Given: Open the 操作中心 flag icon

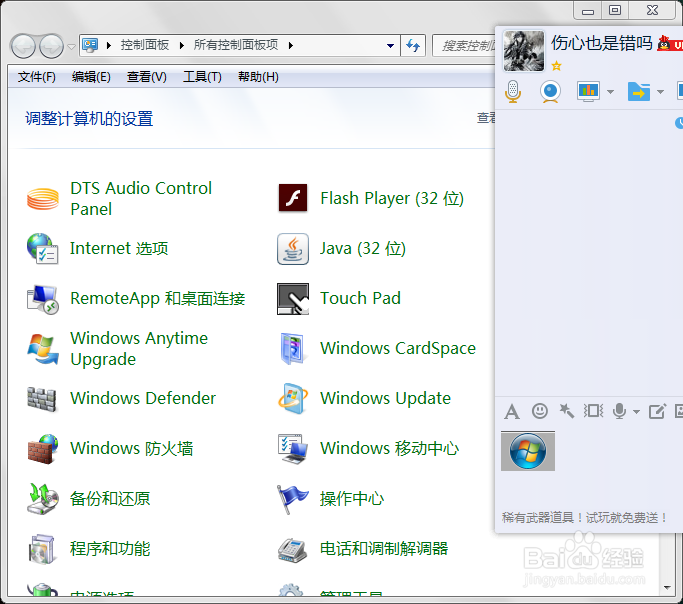Looking at the screenshot, I should click(x=293, y=499).
